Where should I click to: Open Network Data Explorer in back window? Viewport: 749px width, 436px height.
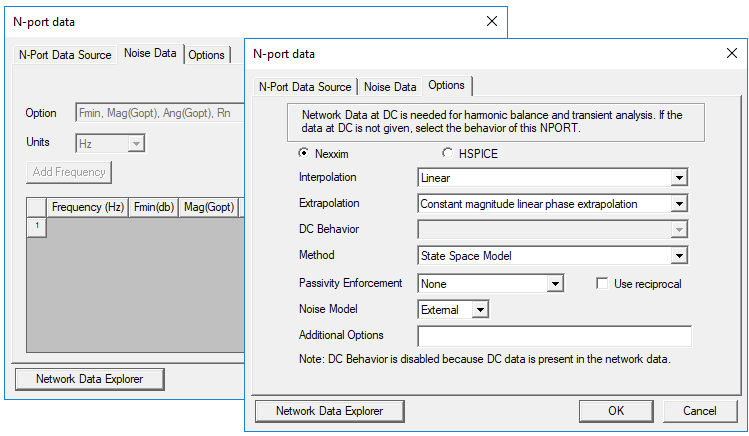click(x=90, y=379)
